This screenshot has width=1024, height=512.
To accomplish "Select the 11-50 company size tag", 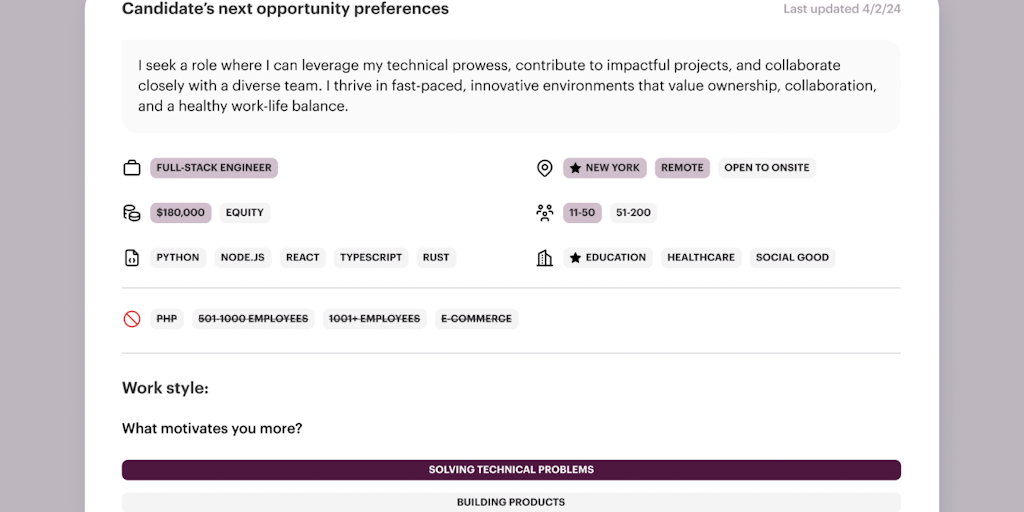I will 582,213.
